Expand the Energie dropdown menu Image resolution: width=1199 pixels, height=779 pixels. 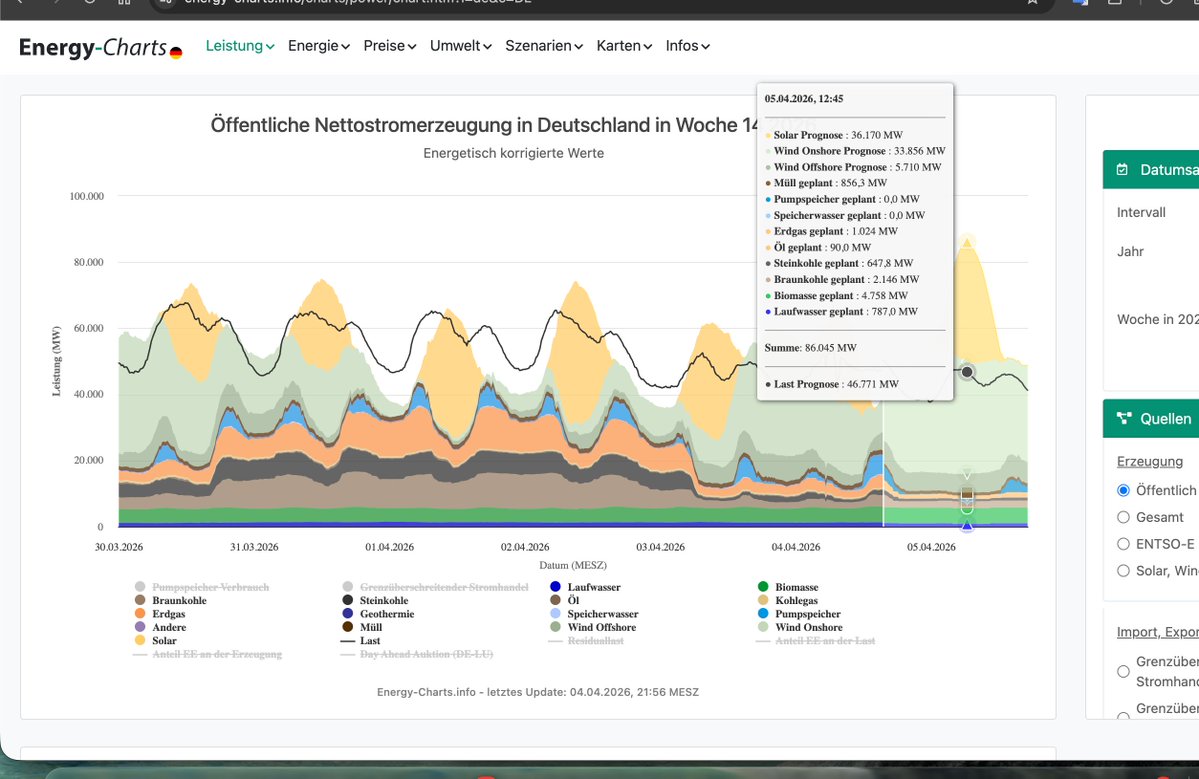pyautogui.click(x=319, y=46)
